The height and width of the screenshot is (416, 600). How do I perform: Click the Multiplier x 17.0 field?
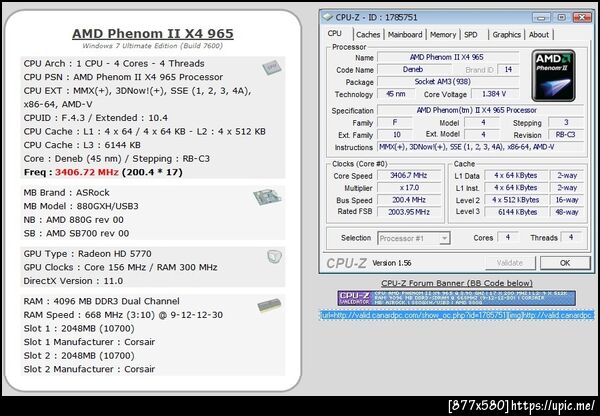[x=409, y=188]
